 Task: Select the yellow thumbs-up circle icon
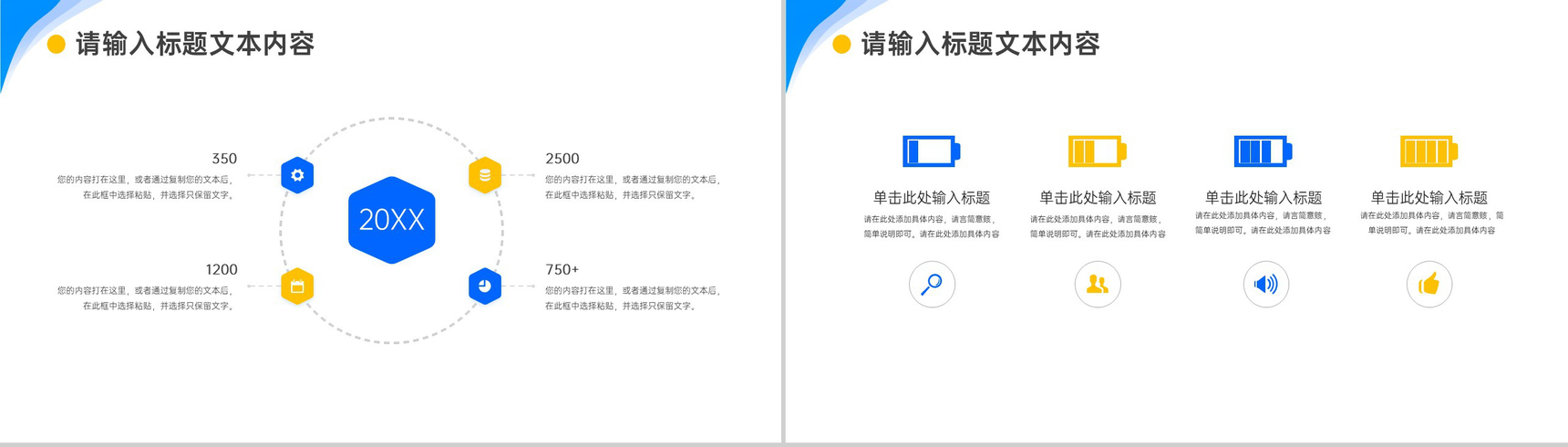tap(1429, 285)
